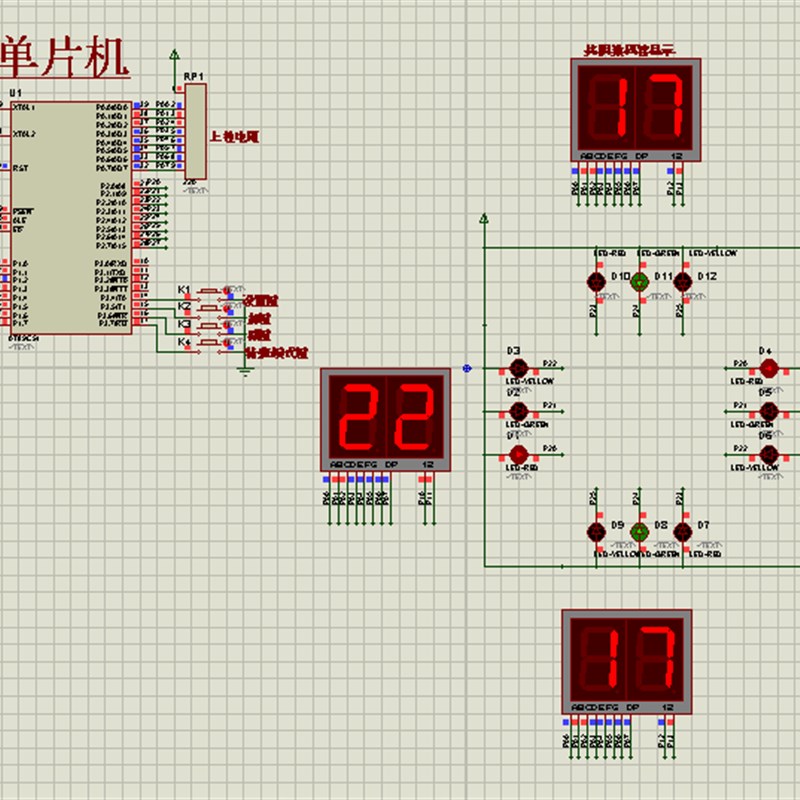This screenshot has width=800, height=800.
Task: Select the seven-segment display showing 22
Action: pos(385,419)
